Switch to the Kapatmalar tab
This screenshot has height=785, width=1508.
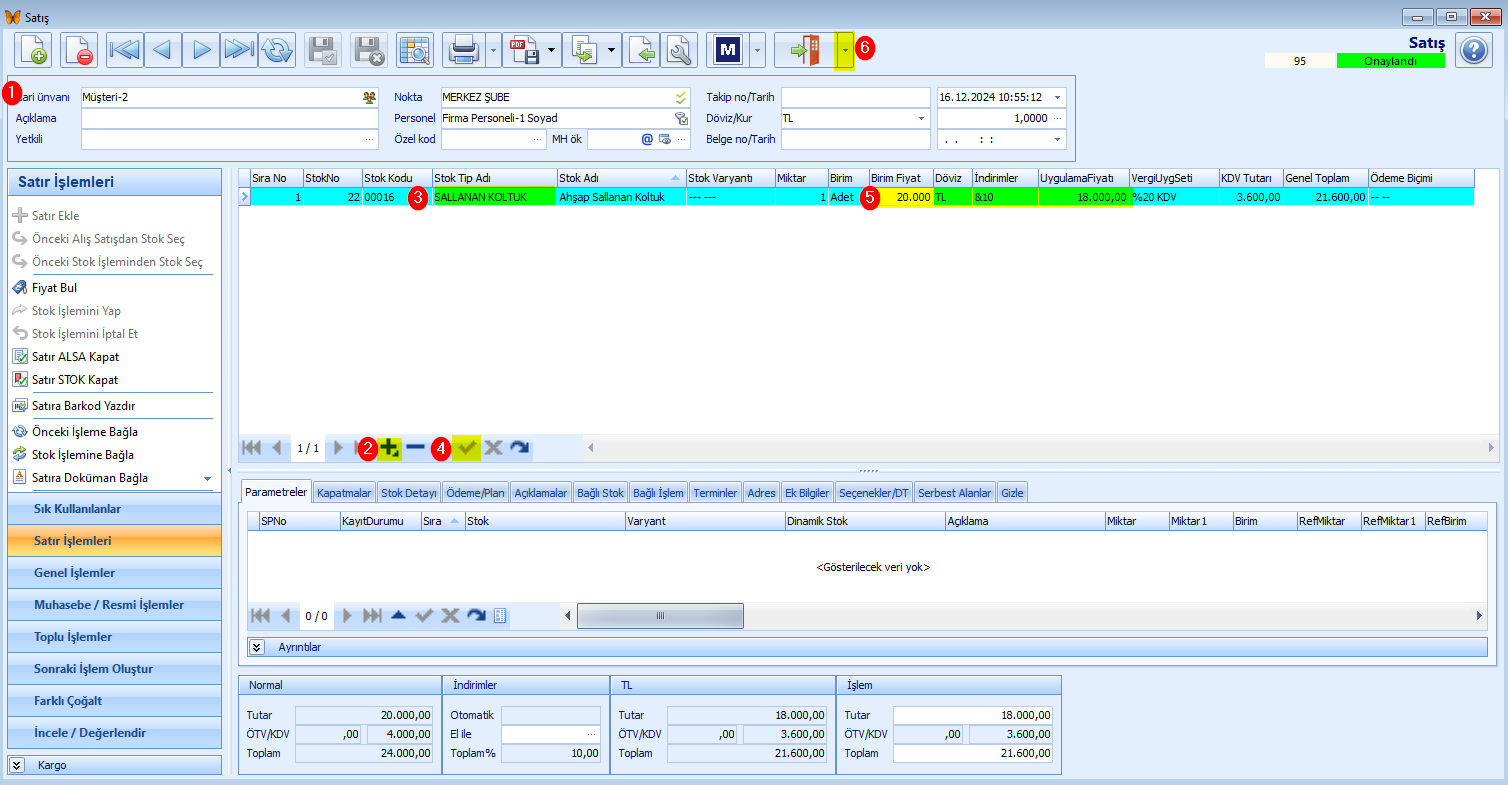[344, 492]
